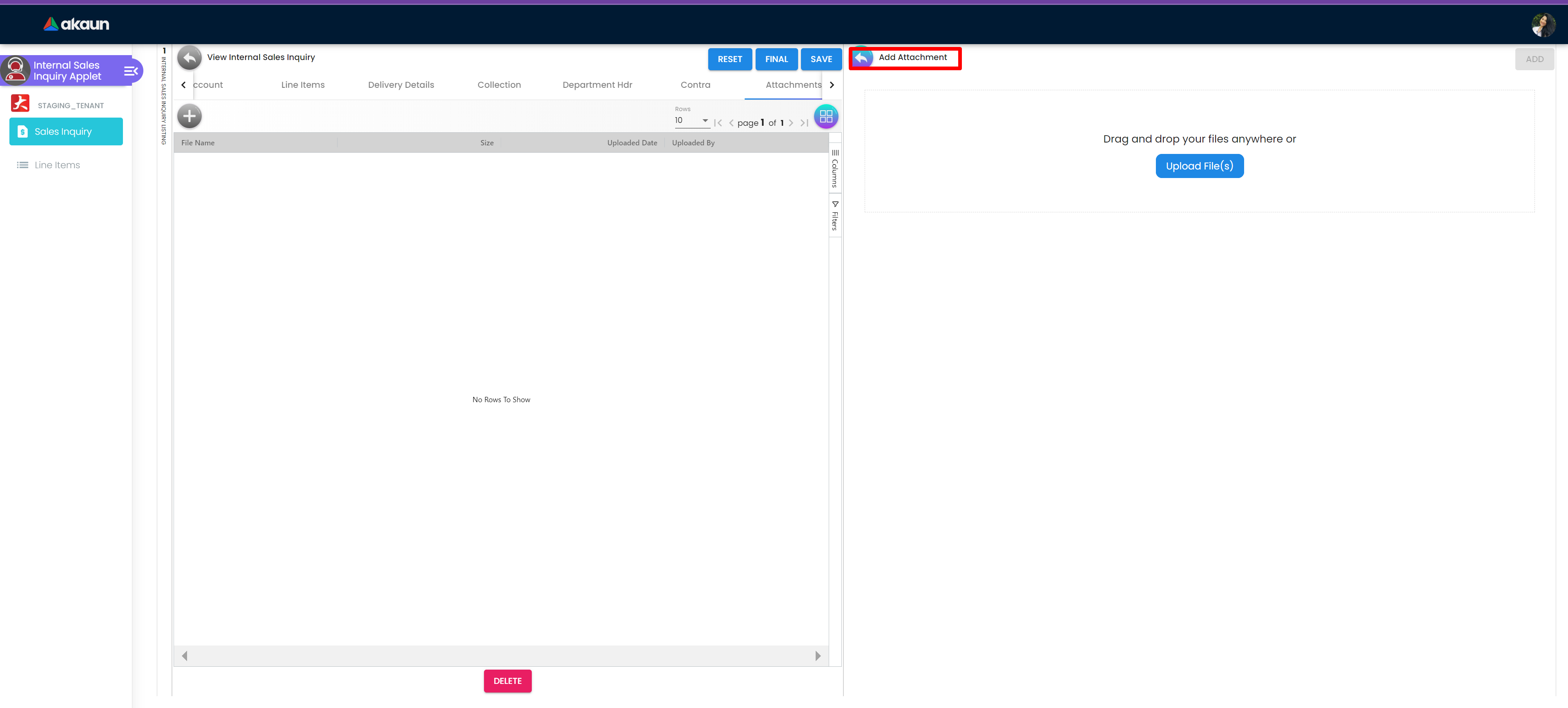The height and width of the screenshot is (708, 1568).
Task: Open the Columns side panel
Action: click(x=834, y=169)
